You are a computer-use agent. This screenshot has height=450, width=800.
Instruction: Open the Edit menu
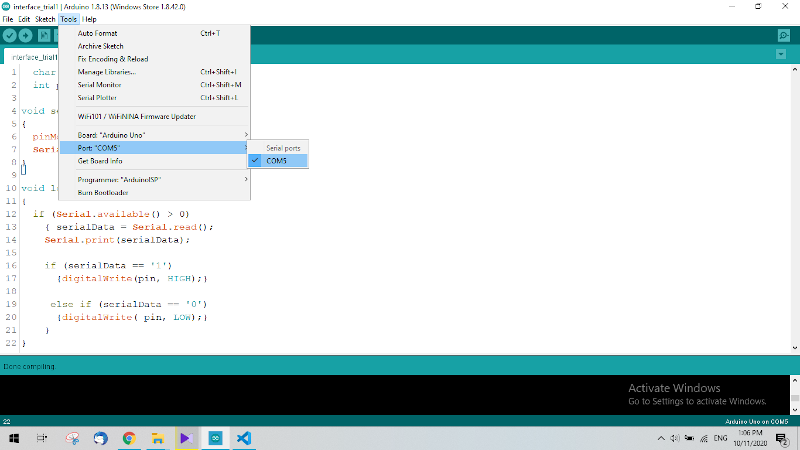tap(24, 19)
